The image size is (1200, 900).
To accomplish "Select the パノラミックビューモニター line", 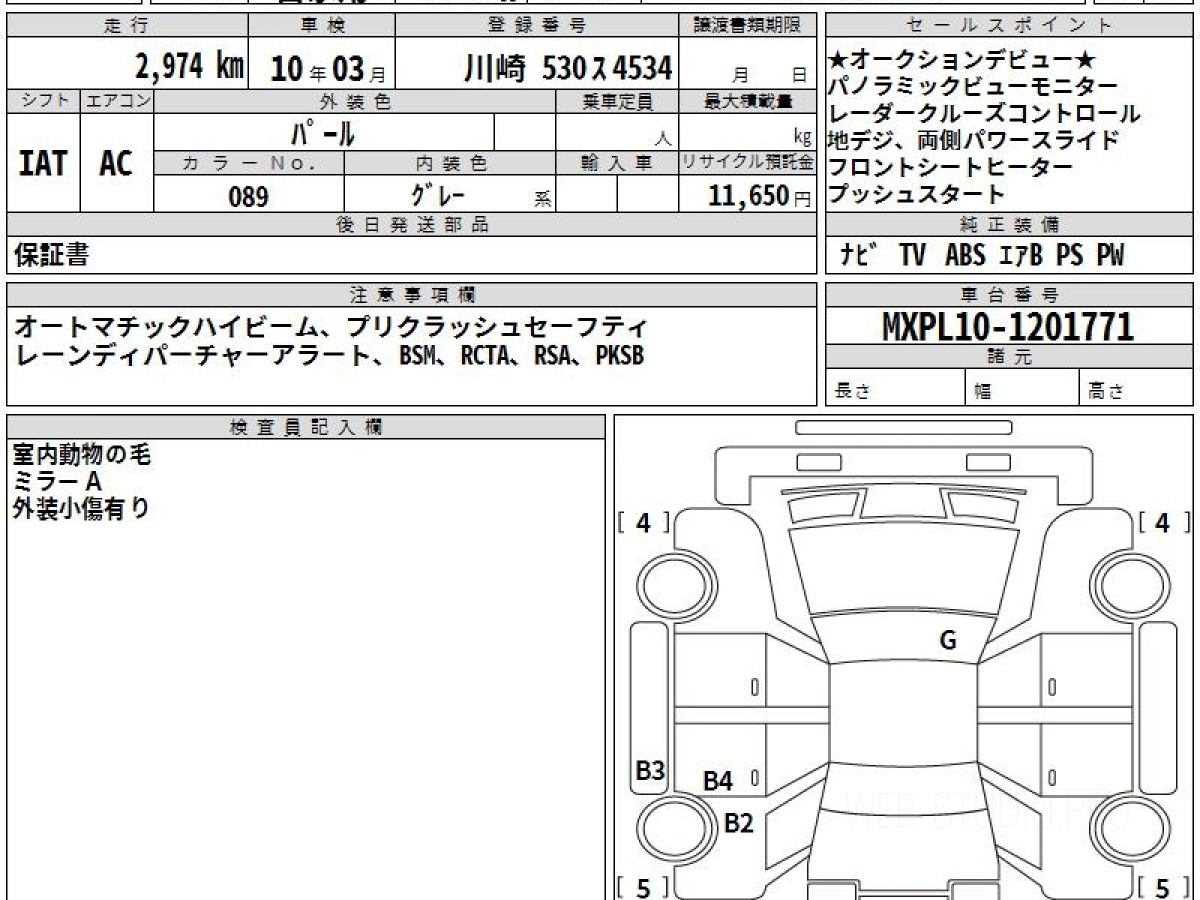I will coord(974,88).
